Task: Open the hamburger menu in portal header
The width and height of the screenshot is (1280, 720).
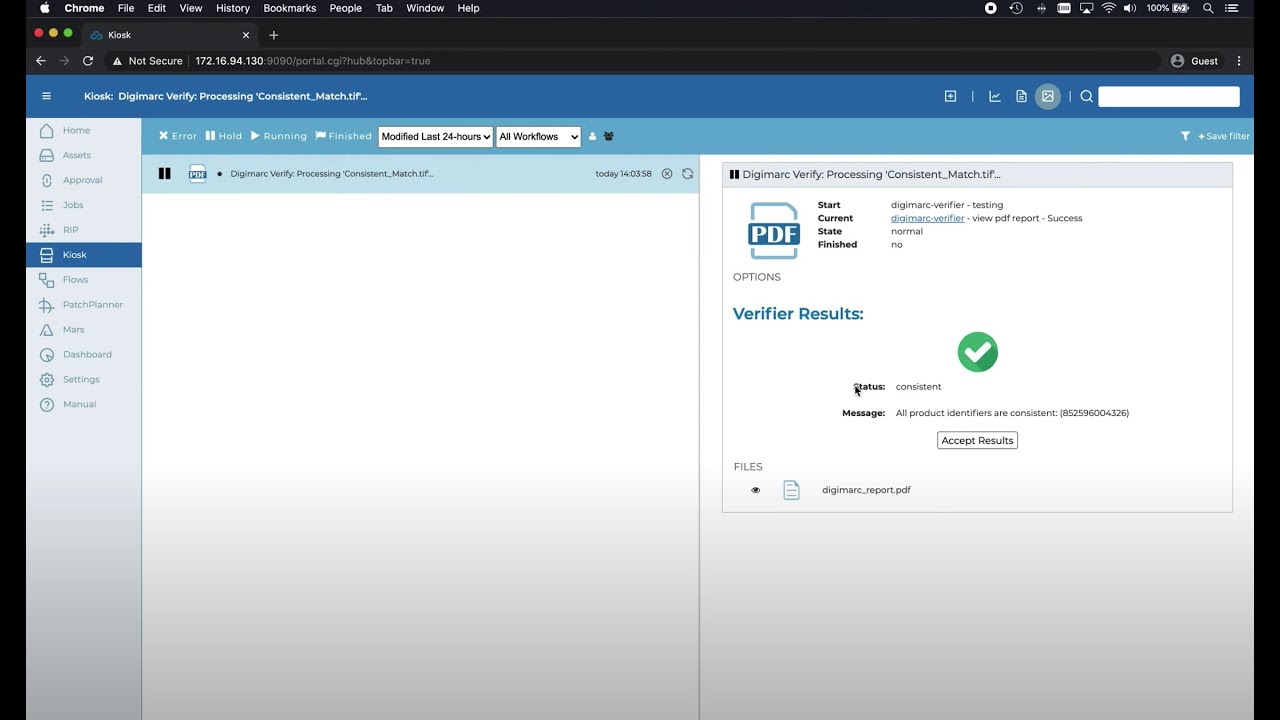Action: pyautogui.click(x=46, y=96)
